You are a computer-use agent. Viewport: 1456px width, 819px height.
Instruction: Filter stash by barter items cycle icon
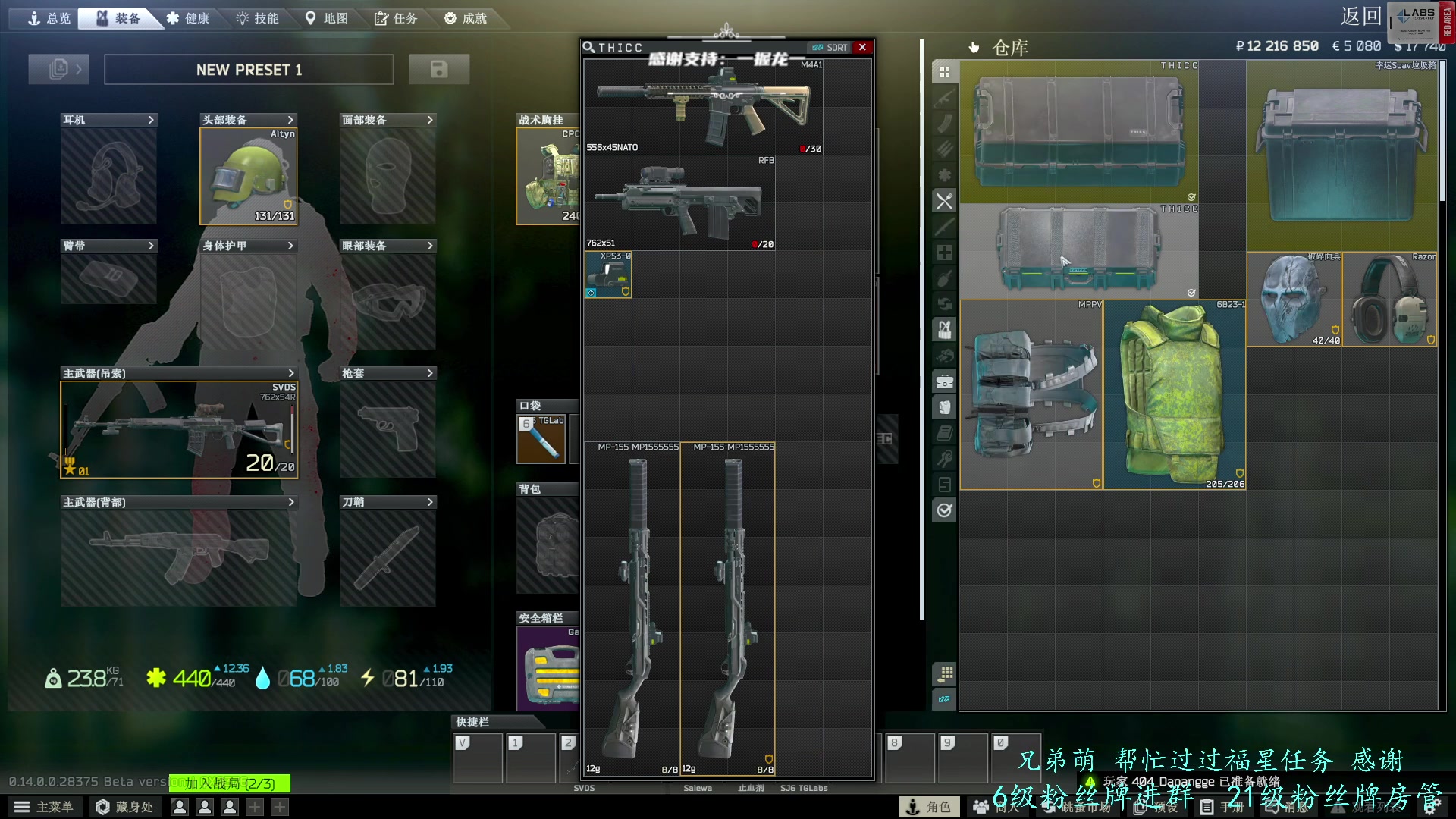click(944, 304)
